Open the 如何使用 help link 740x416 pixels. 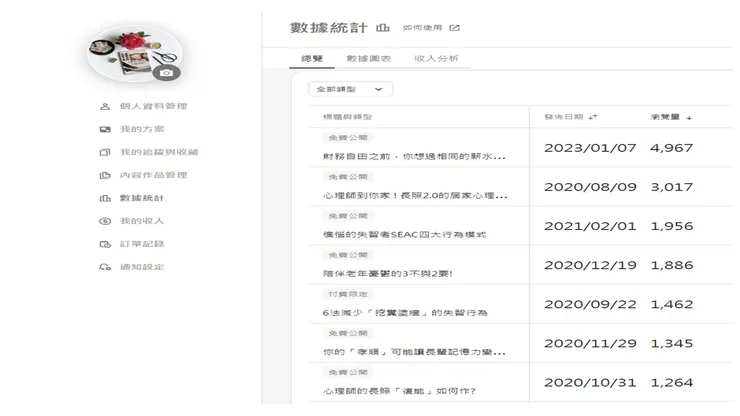pos(422,28)
